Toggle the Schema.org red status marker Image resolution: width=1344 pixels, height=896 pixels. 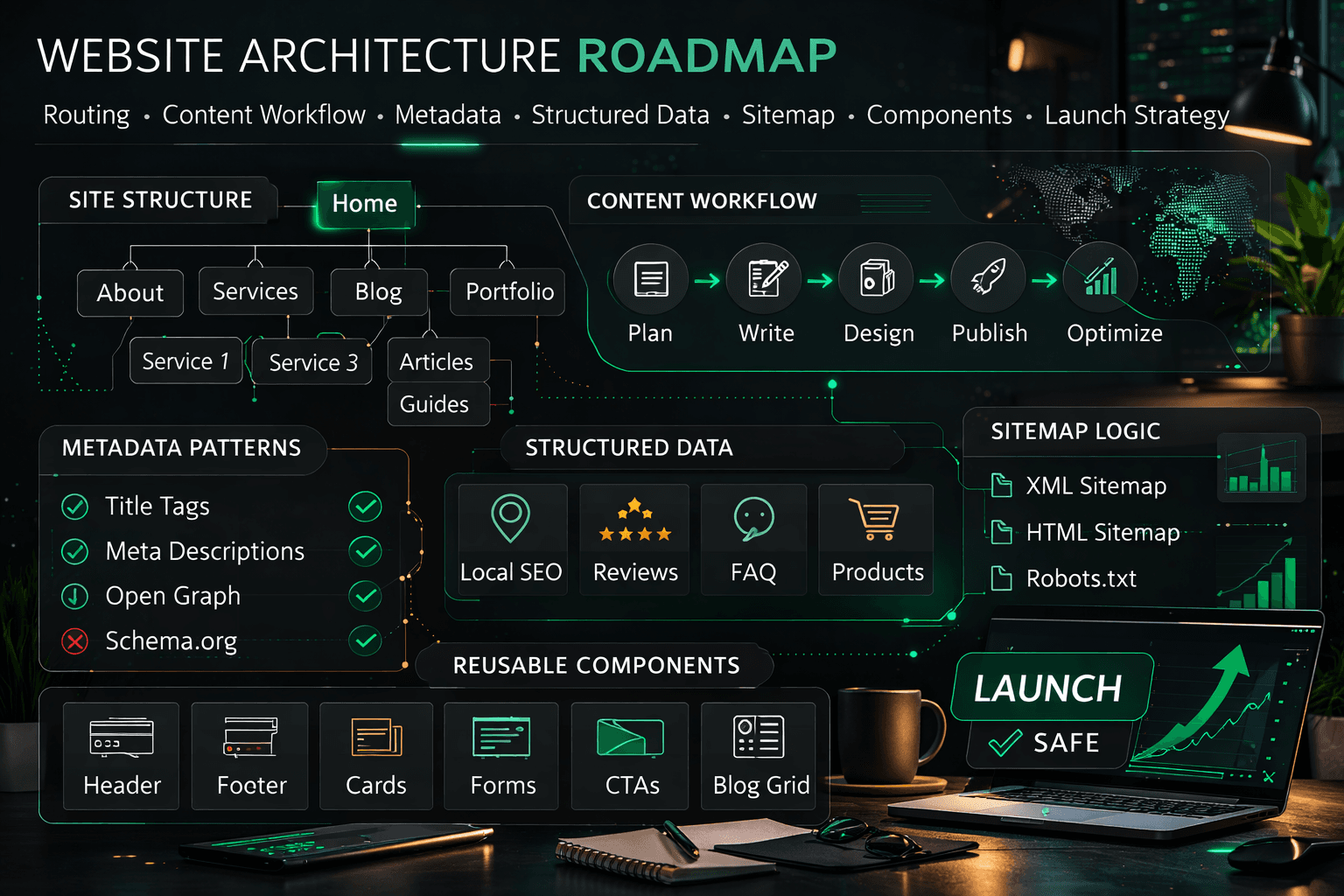pyautogui.click(x=75, y=641)
